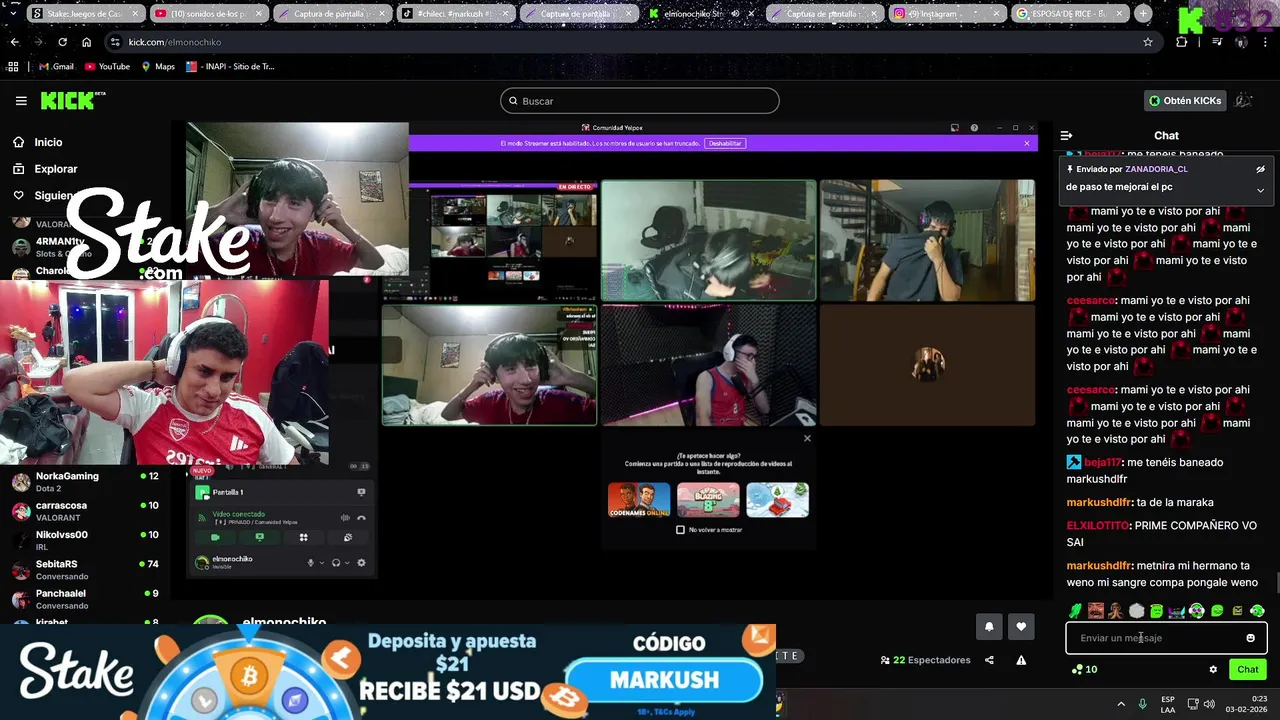
Task: Close the Discord activity suggestion popup
Action: pos(807,438)
